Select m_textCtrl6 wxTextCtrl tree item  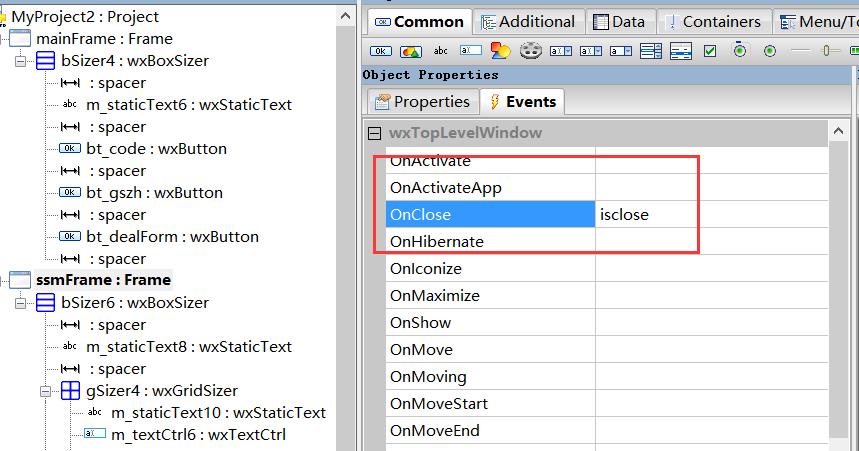(198, 433)
